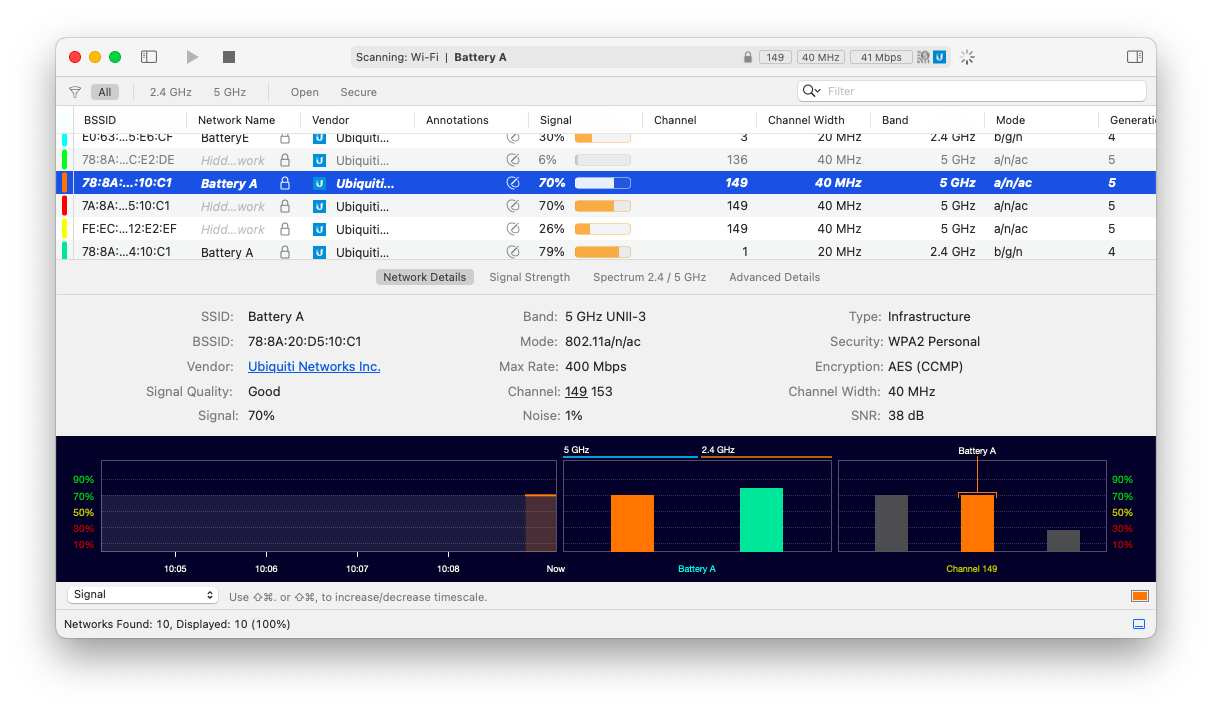The height and width of the screenshot is (712, 1212).
Task: Sort by Network Name column header
Action: [x=236, y=120]
